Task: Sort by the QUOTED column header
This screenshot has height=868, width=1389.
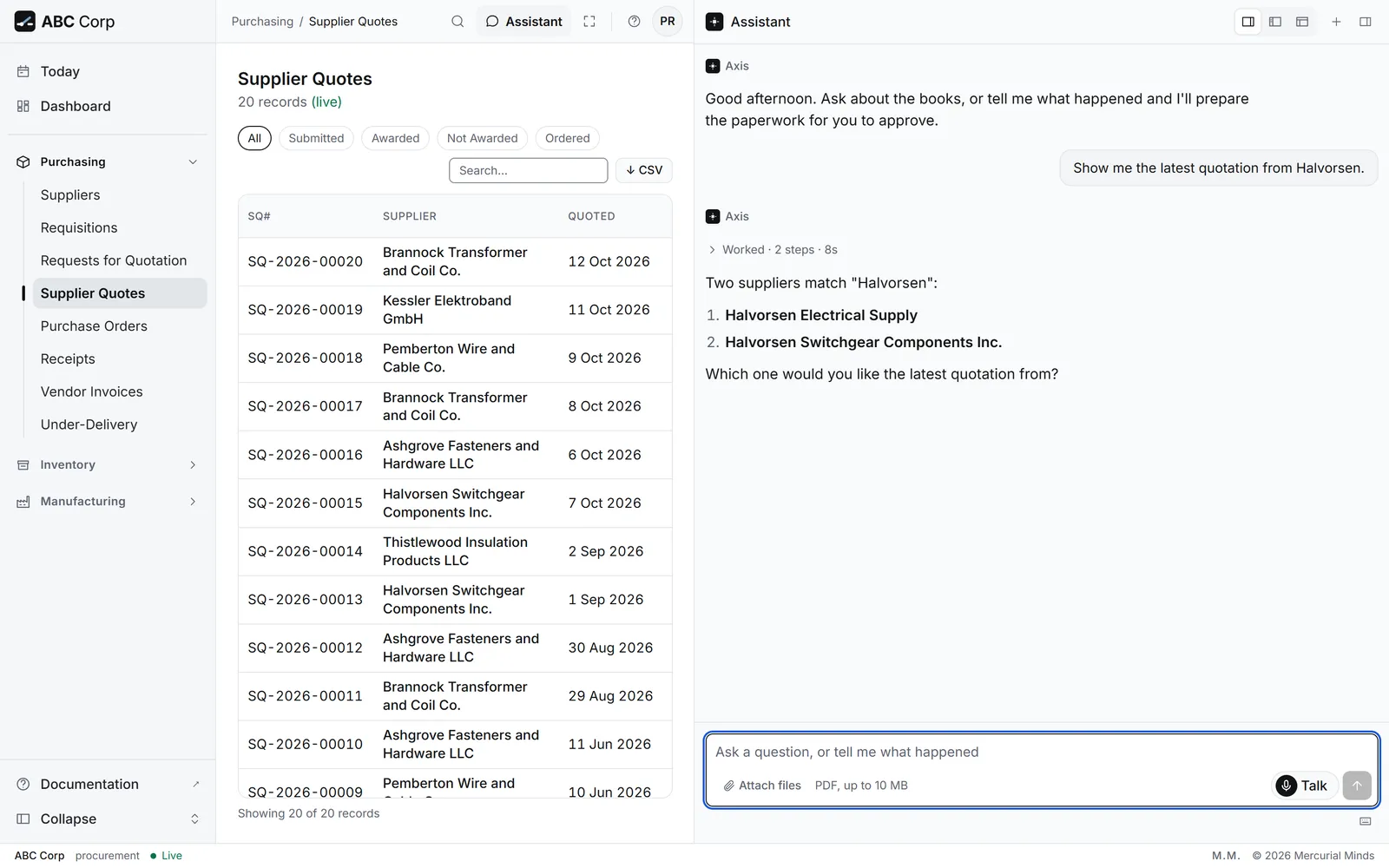Action: pyautogui.click(x=591, y=216)
